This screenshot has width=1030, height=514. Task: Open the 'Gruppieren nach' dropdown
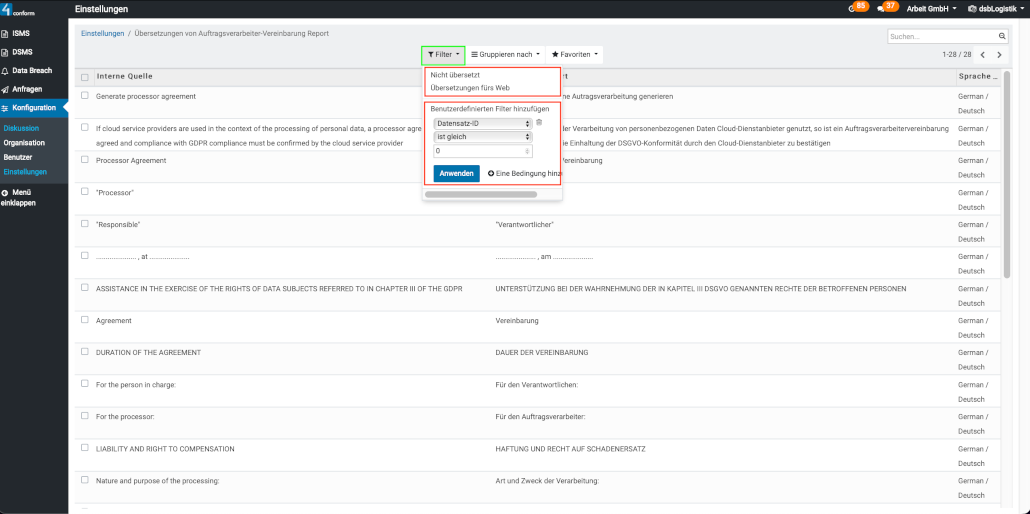tap(505, 54)
